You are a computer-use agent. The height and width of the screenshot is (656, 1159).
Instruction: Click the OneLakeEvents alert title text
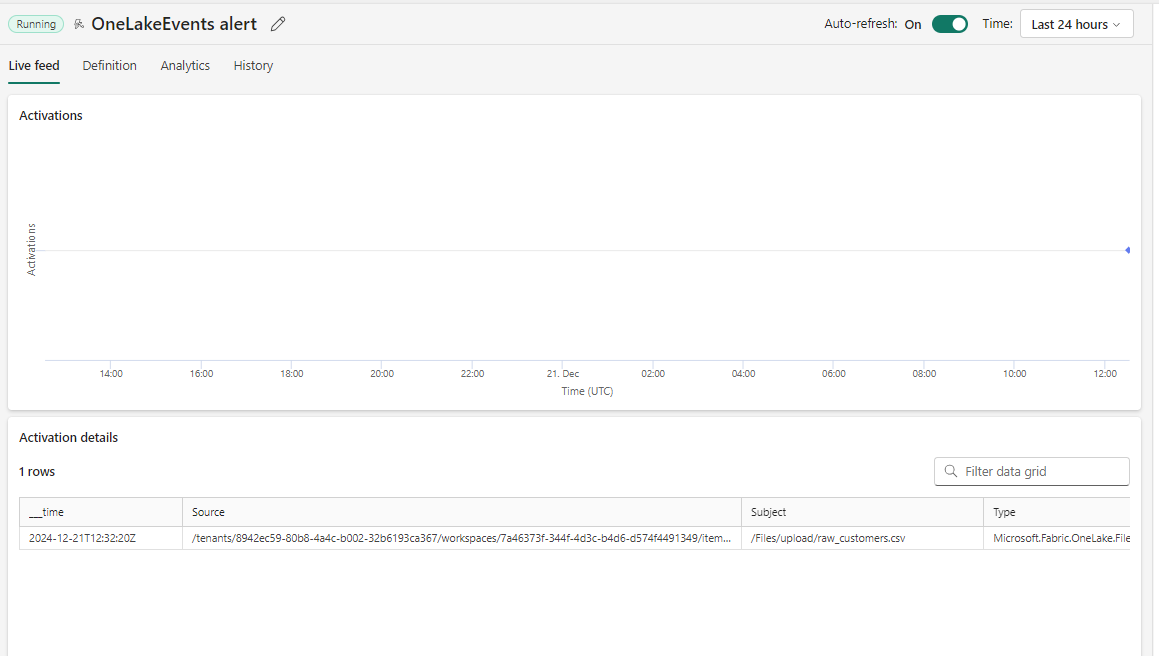click(x=174, y=24)
